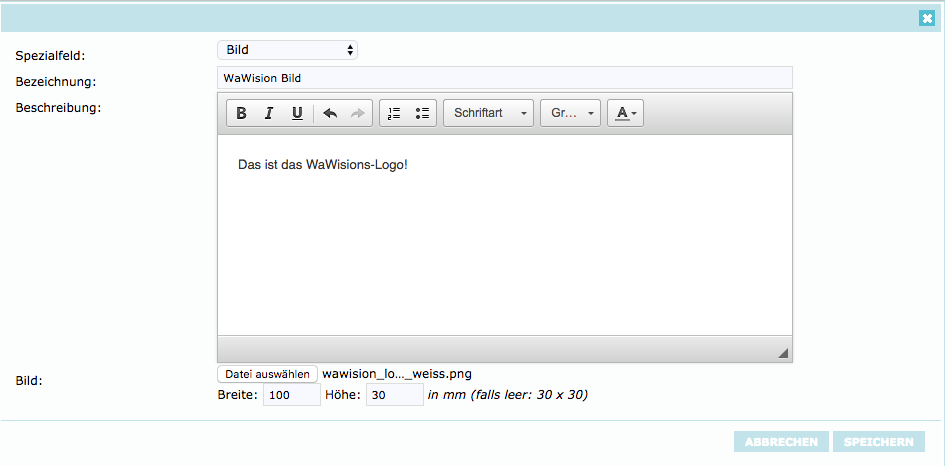This screenshot has width=945, height=466.
Task: Click the redo arrow icon
Action: 358,114
